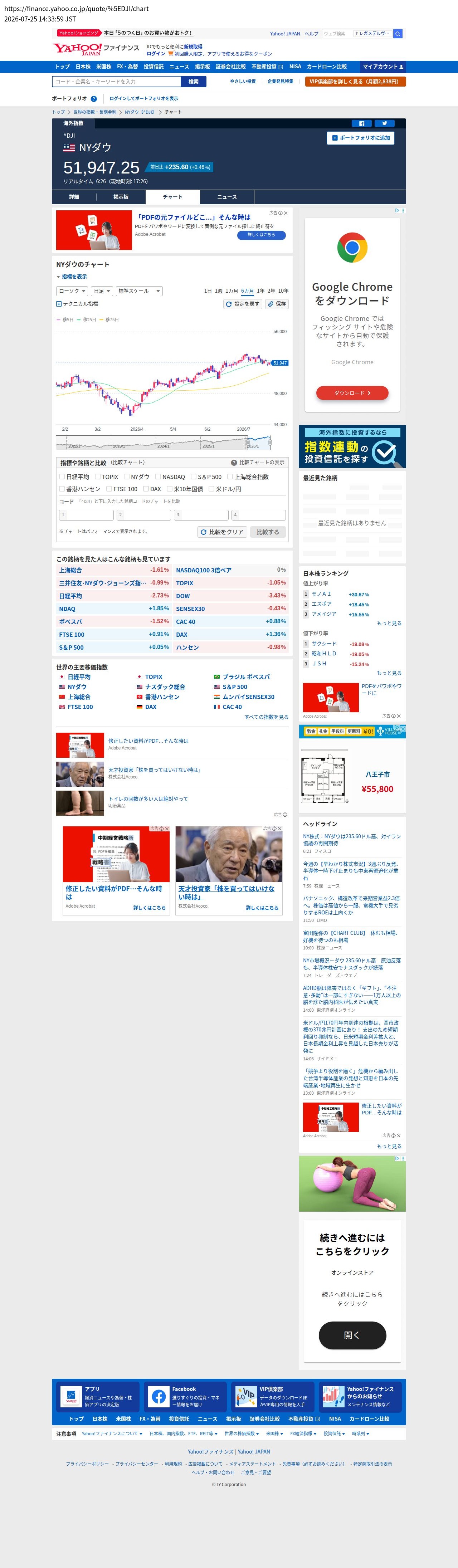Image resolution: width=458 pixels, height=1568 pixels.
Task: Close the Adobe Acrobat banner ad
Action: (x=286, y=213)
